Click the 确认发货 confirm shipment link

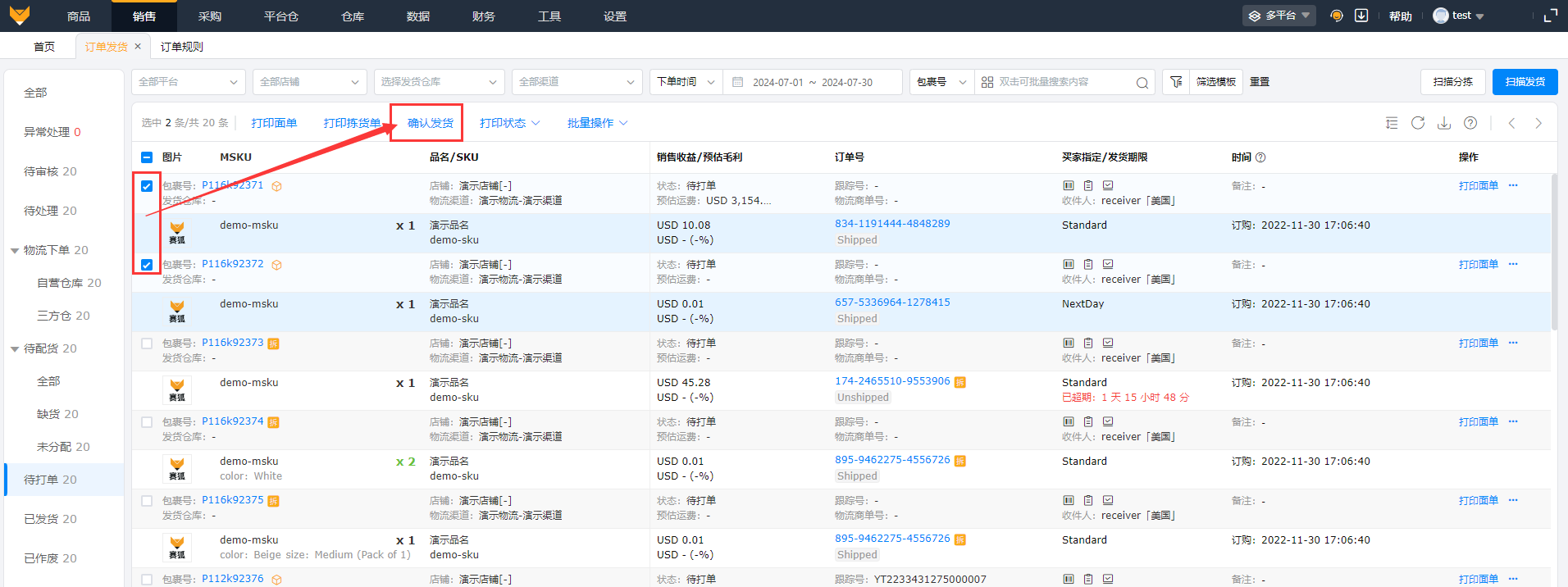430,123
